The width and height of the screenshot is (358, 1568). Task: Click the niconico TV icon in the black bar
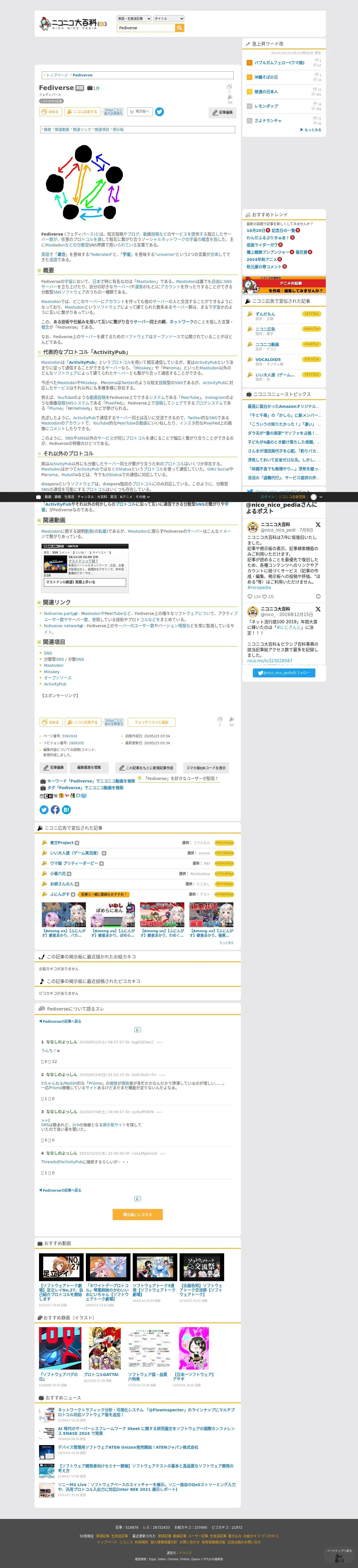coord(38,497)
